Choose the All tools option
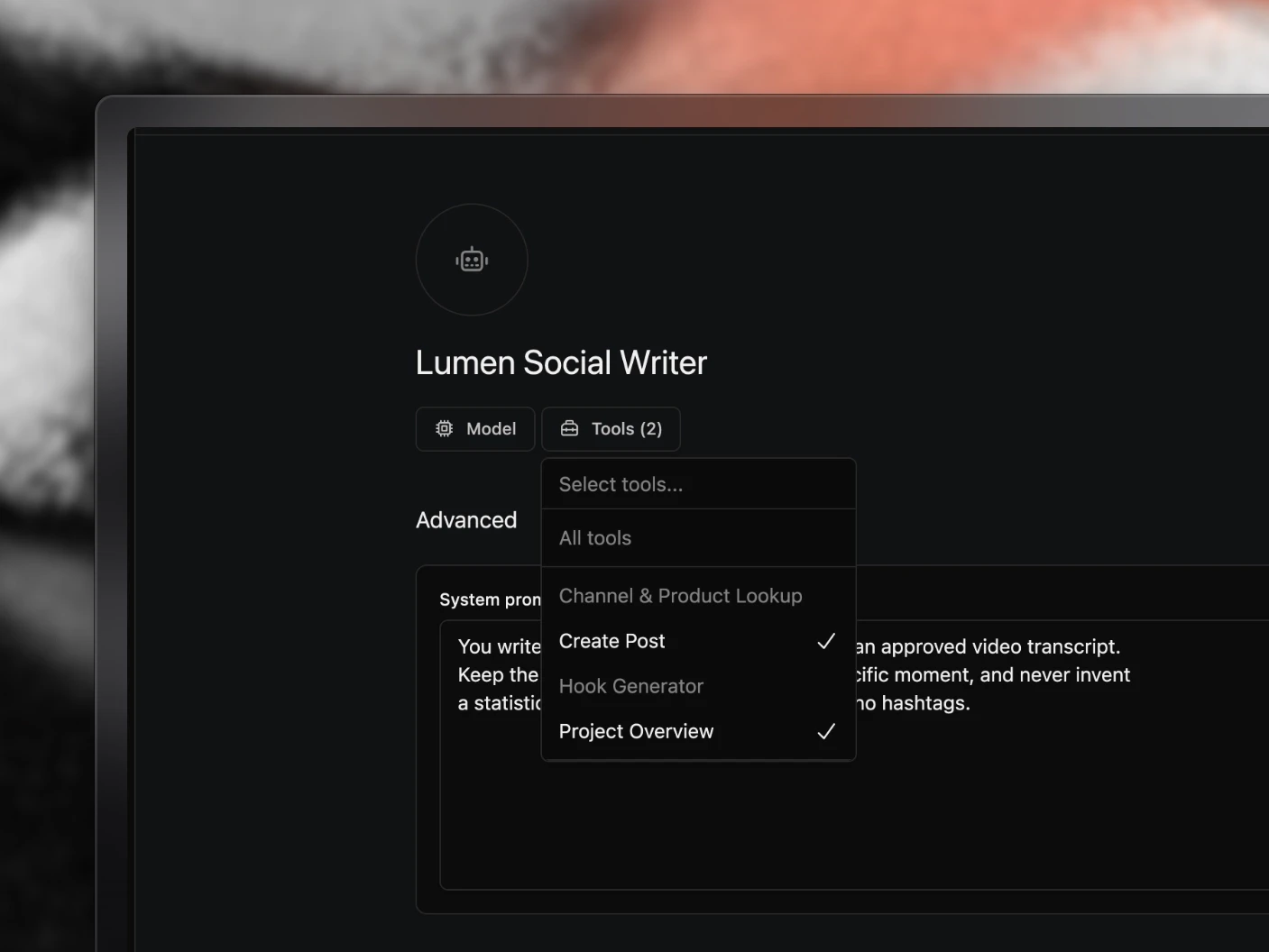This screenshot has height=952, width=1269. (698, 538)
